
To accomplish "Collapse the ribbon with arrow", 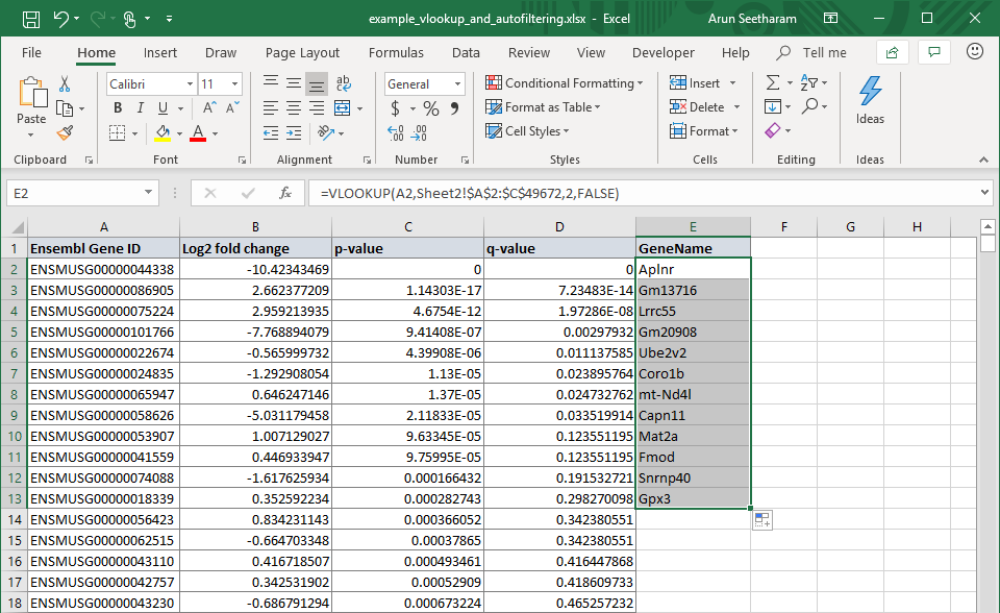I will pos(983,159).
